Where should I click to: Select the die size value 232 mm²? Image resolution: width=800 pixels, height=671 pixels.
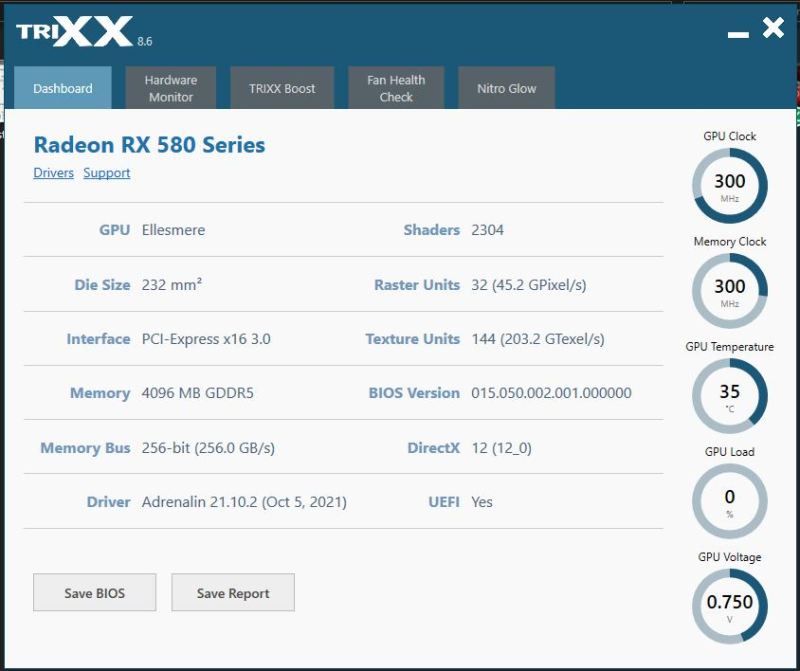[x=172, y=284]
